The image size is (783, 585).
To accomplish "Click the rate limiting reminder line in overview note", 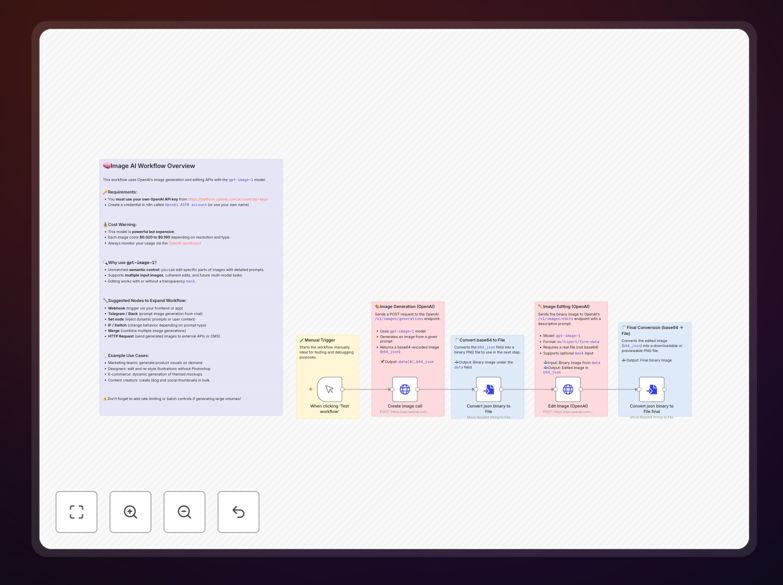I will pos(172,399).
